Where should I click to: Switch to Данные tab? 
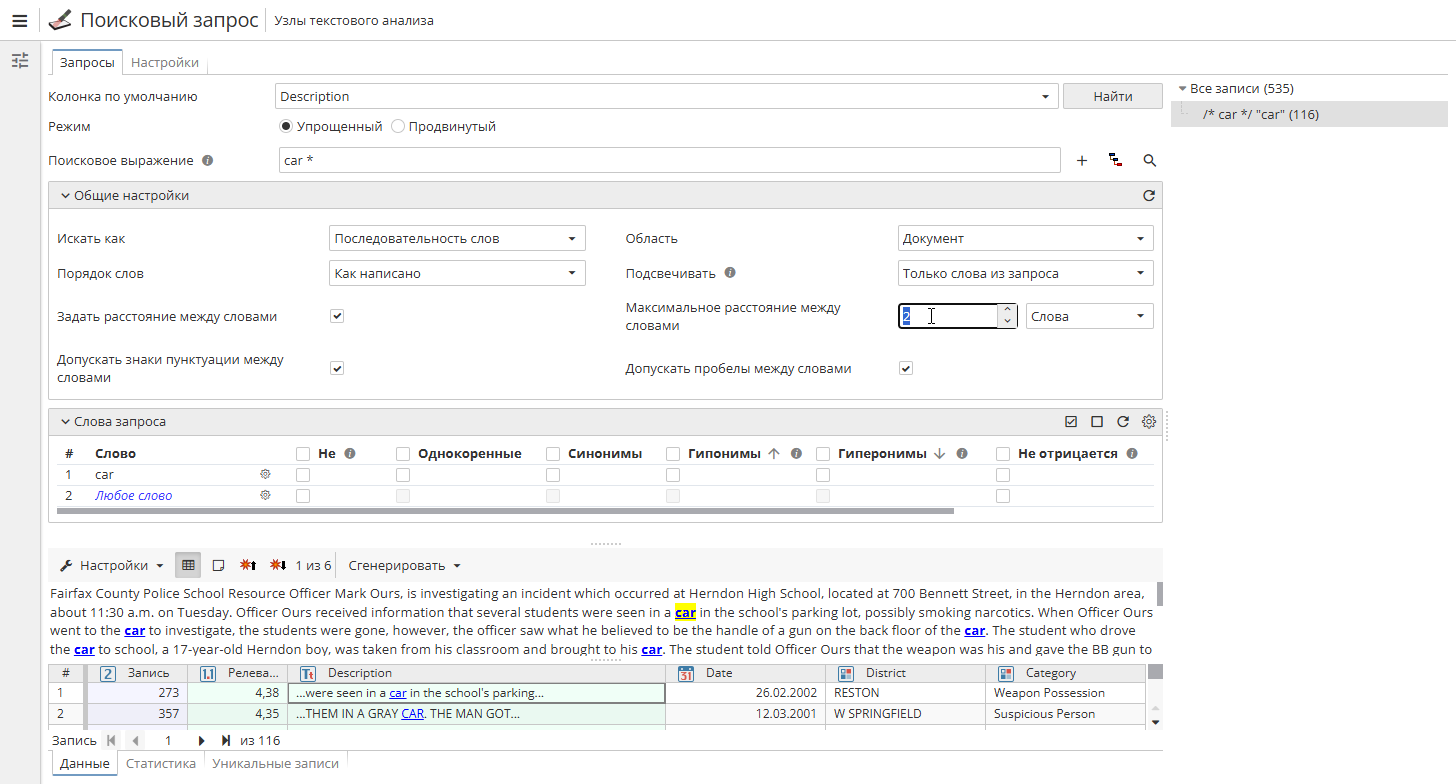click(x=84, y=763)
